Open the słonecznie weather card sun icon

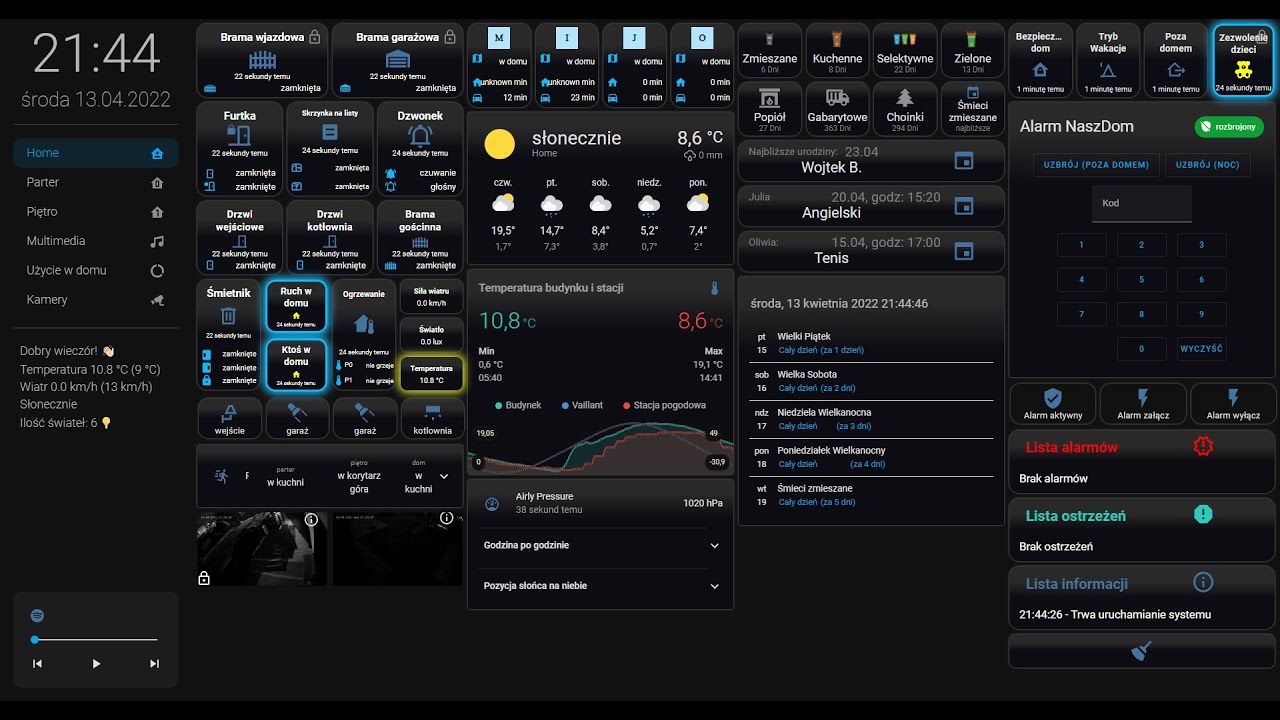point(499,144)
